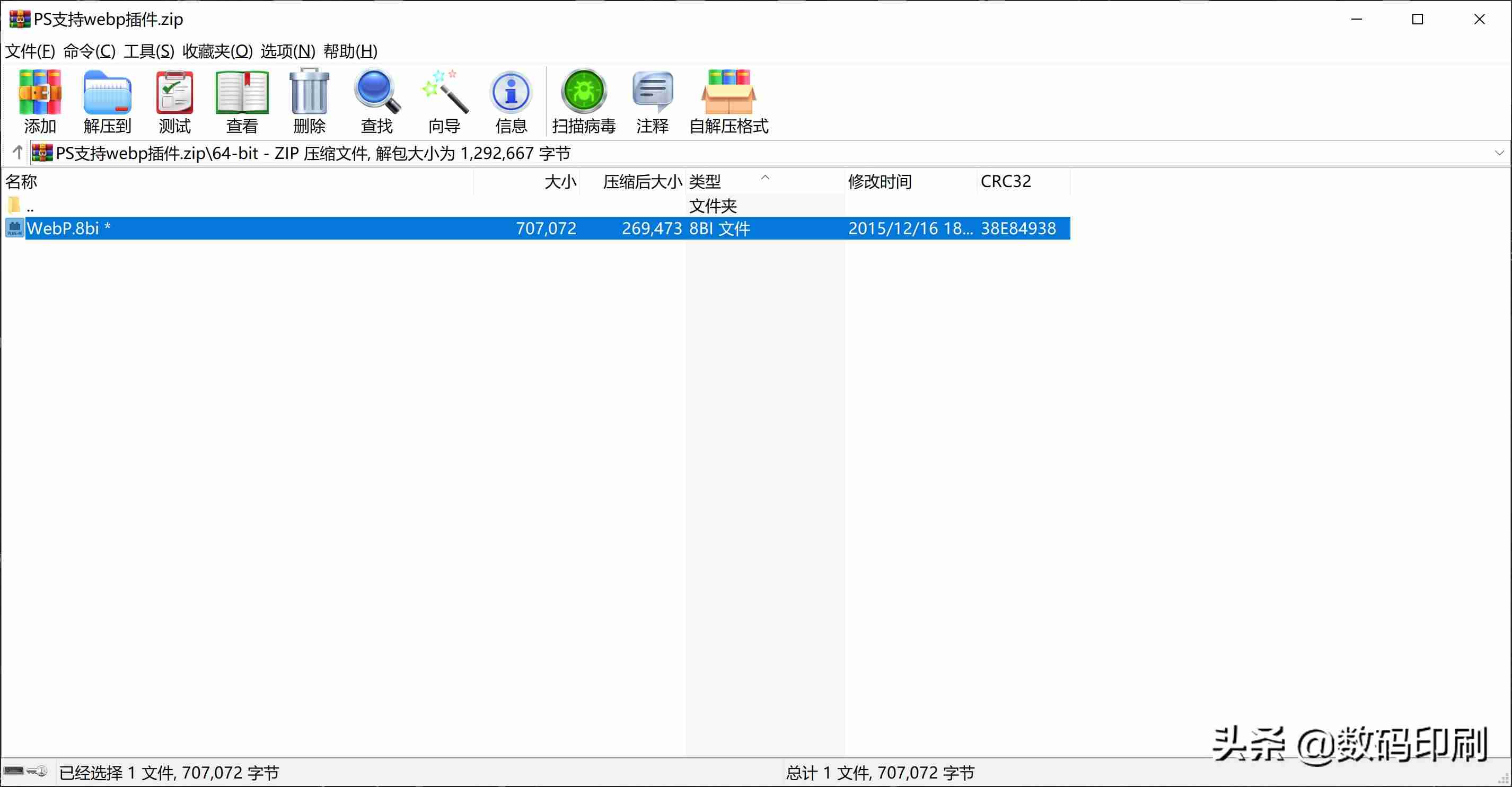Click the Extract To (解压到) icon
The width and height of the screenshot is (1512, 787).
[107, 101]
